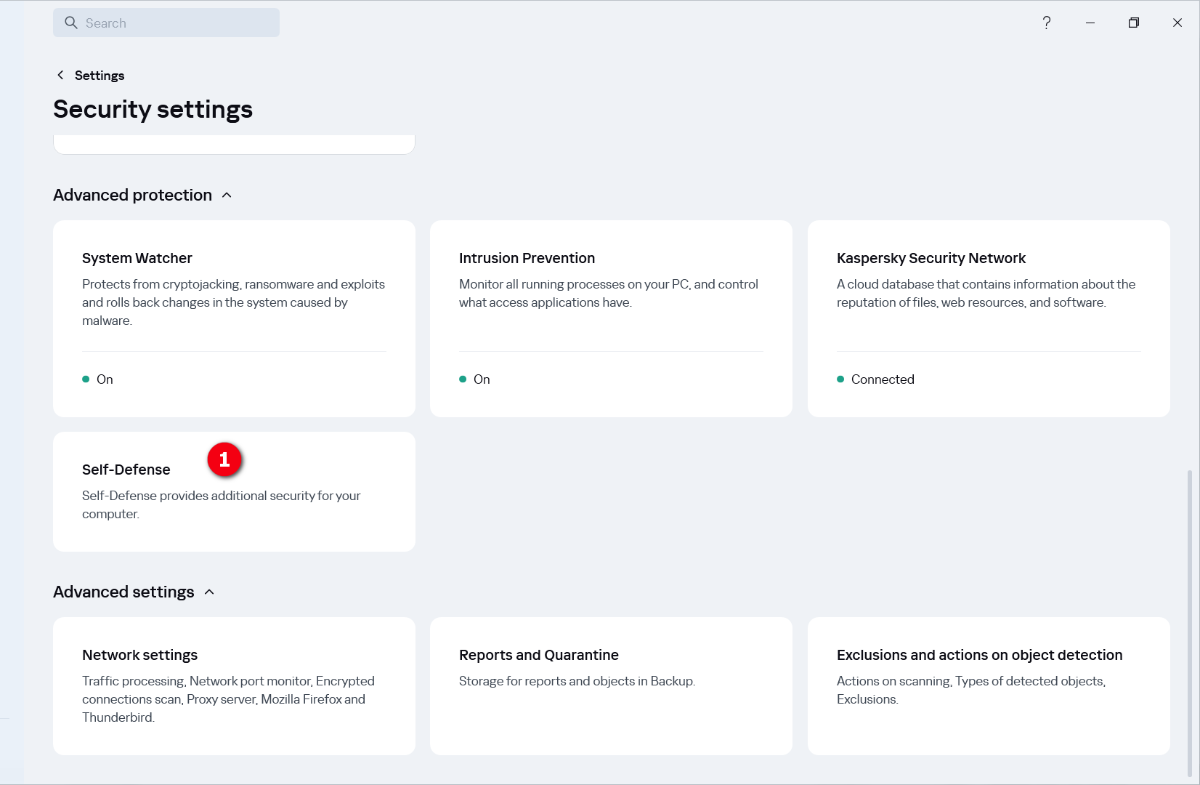Image resolution: width=1200 pixels, height=785 pixels.
Task: Open help via the question mark icon
Action: (1046, 23)
